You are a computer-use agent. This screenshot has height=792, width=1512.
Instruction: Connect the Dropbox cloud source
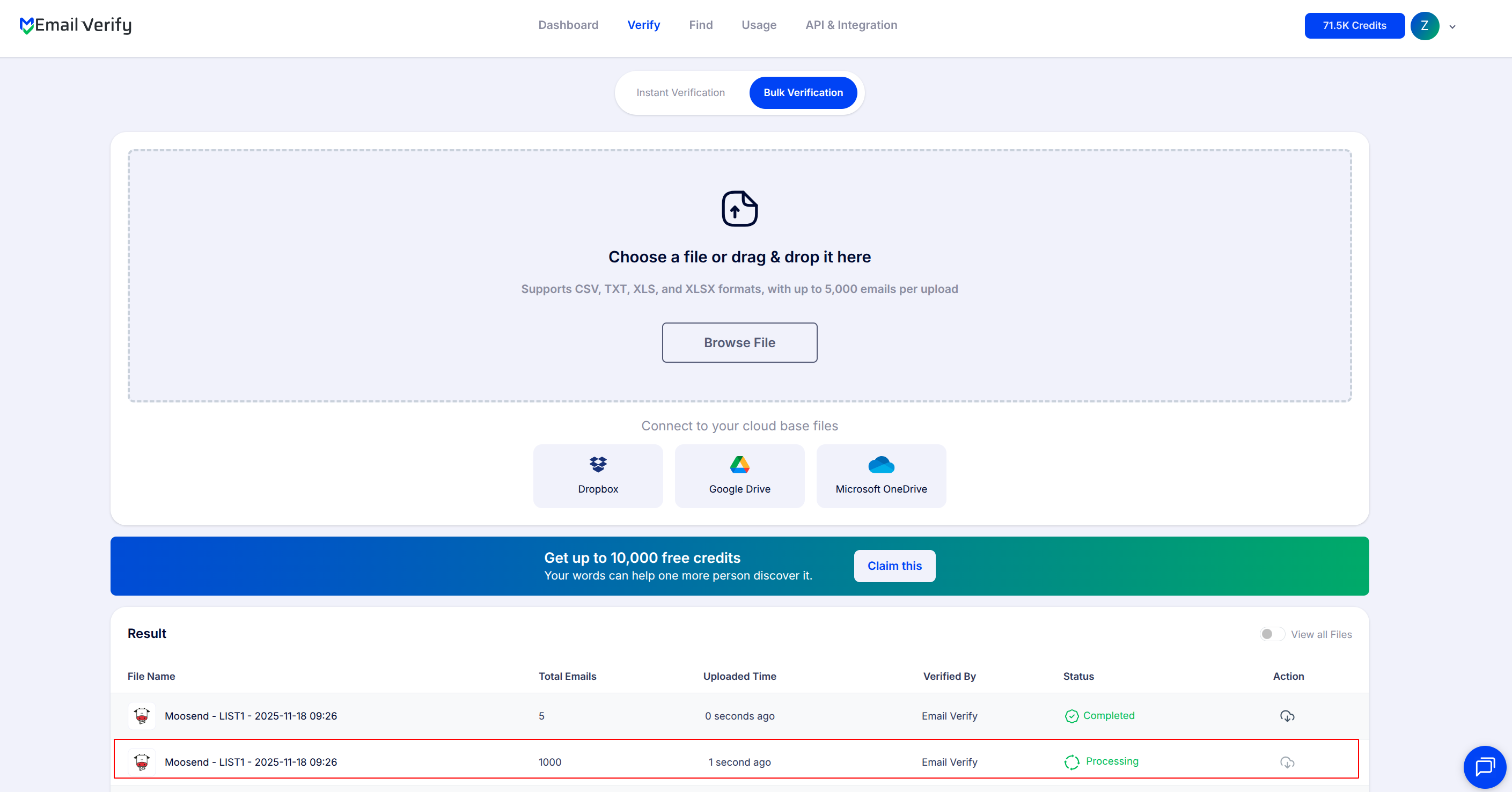tap(598, 476)
